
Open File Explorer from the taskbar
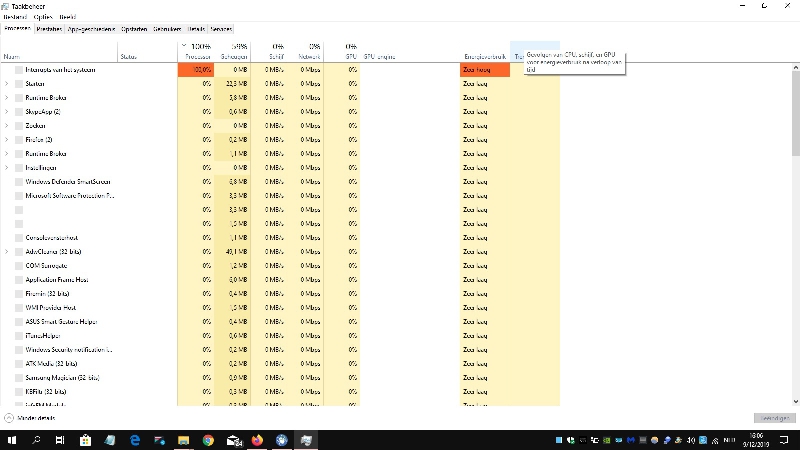pyautogui.click(x=183, y=439)
